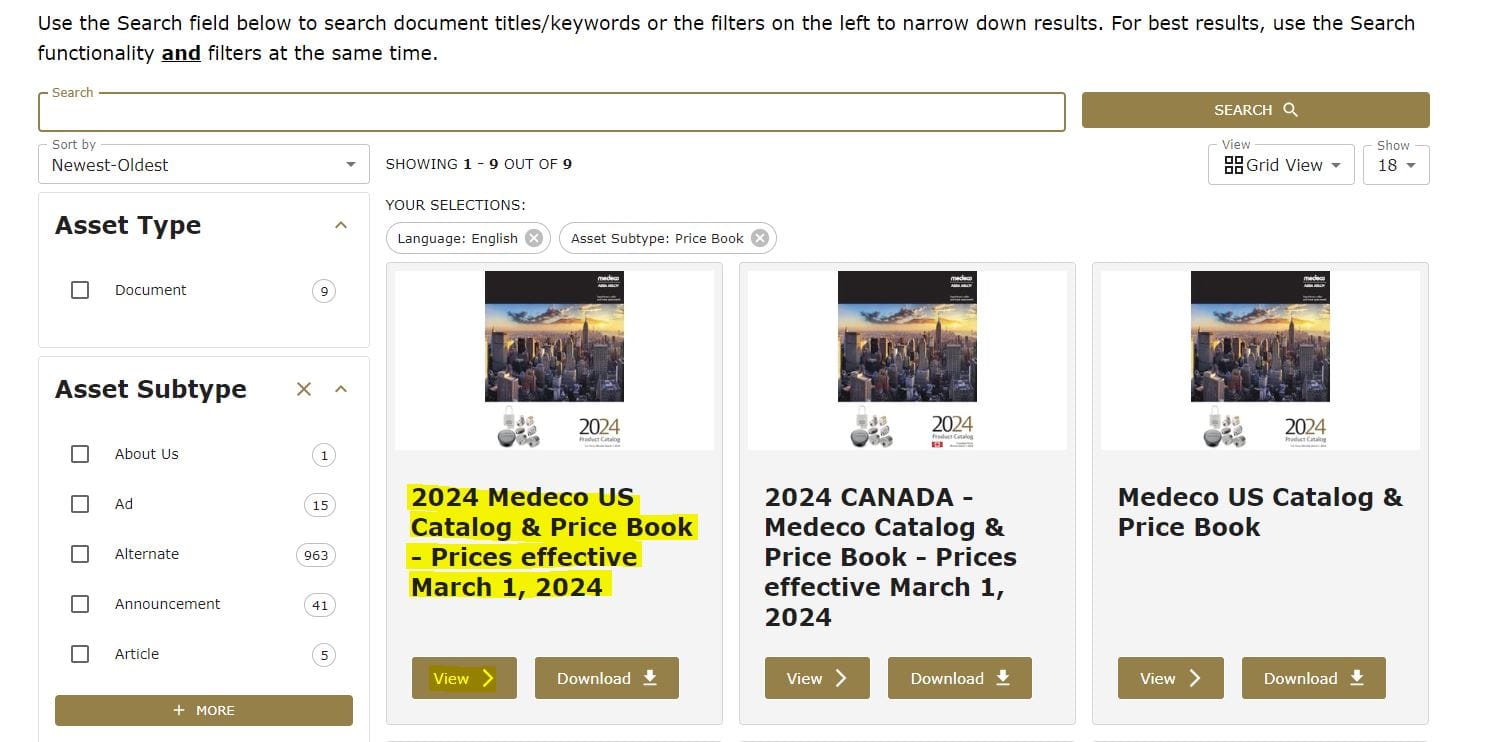The width and height of the screenshot is (1509, 742).
Task: Download the Medeco US Catalog & Price Book
Action: click(x=1313, y=678)
